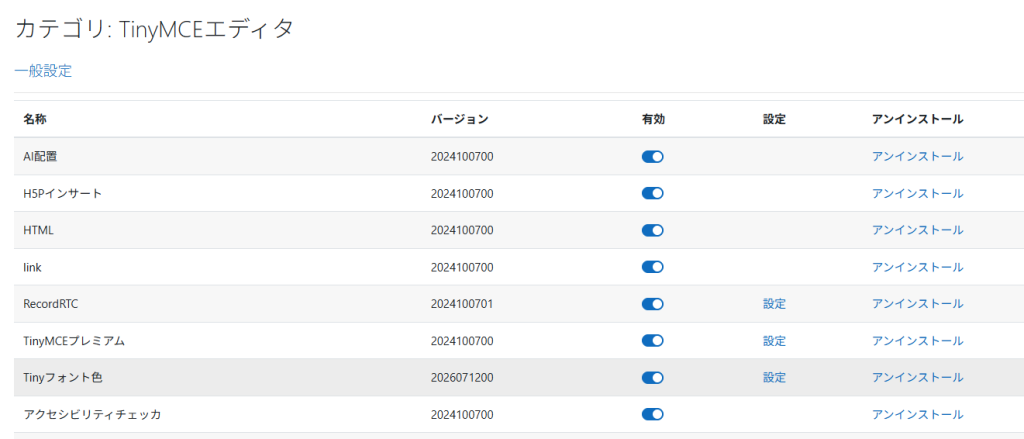This screenshot has width=1024, height=439.
Task: Open the 一般設定 link
Action: tap(43, 71)
